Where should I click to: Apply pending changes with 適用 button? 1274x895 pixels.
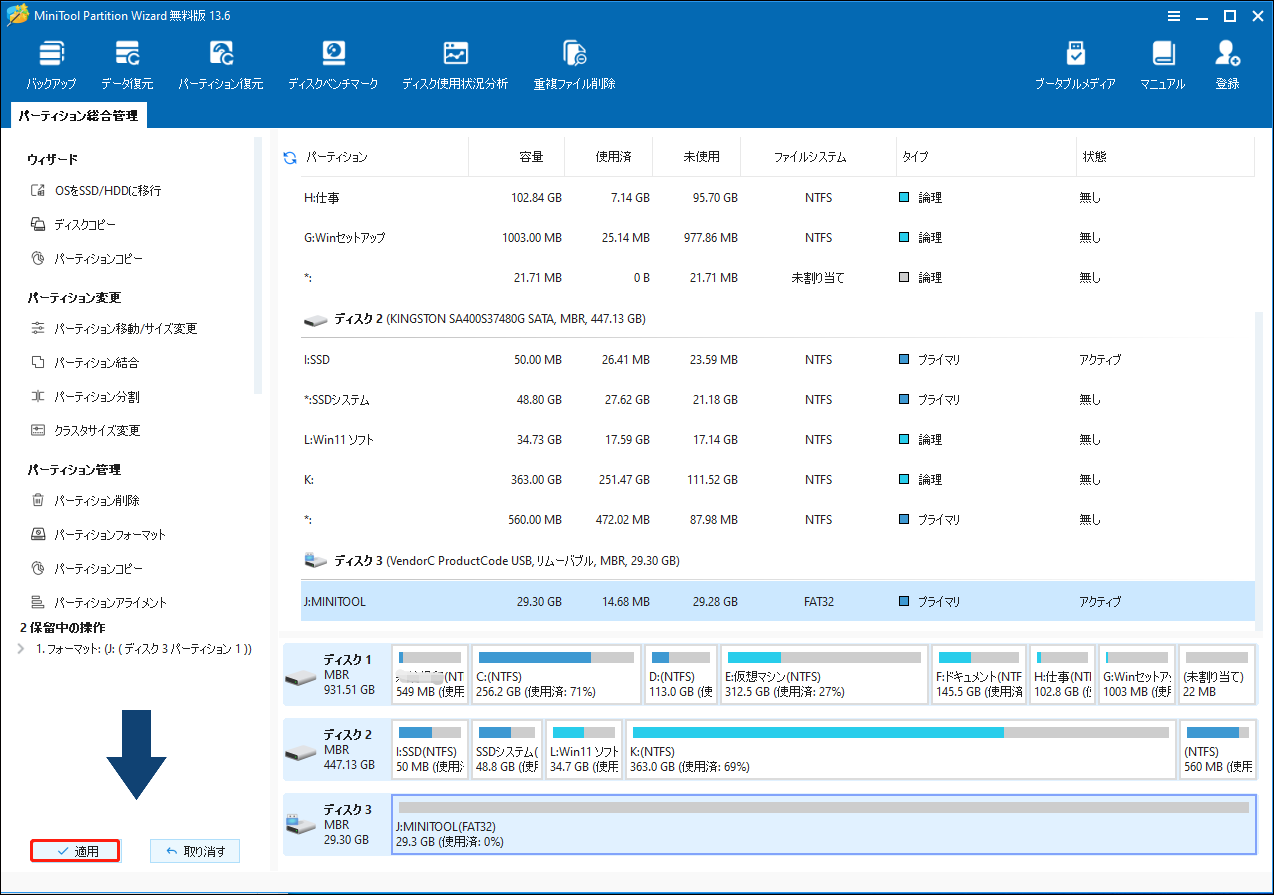pos(75,851)
